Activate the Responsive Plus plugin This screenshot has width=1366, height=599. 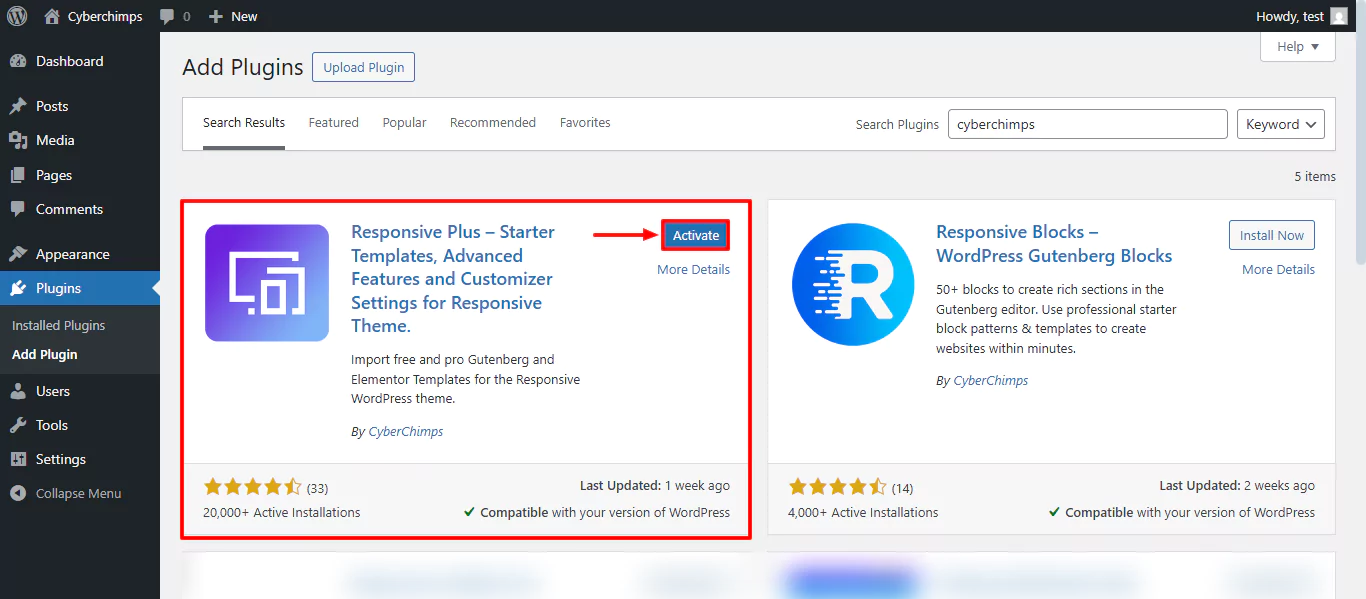(696, 235)
